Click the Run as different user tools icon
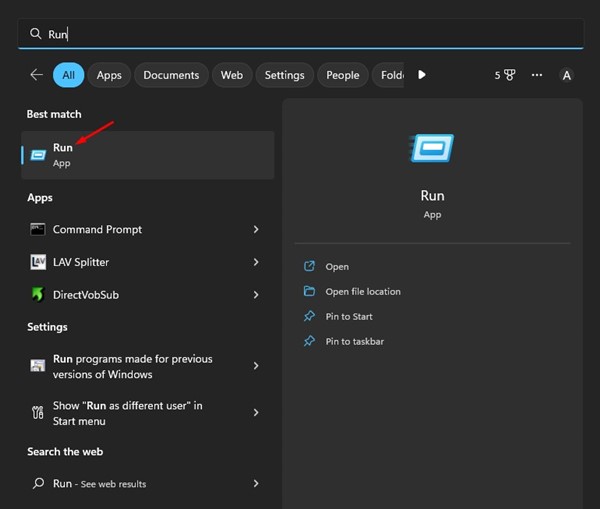Screen dimensions: 600x509 click(38, 413)
